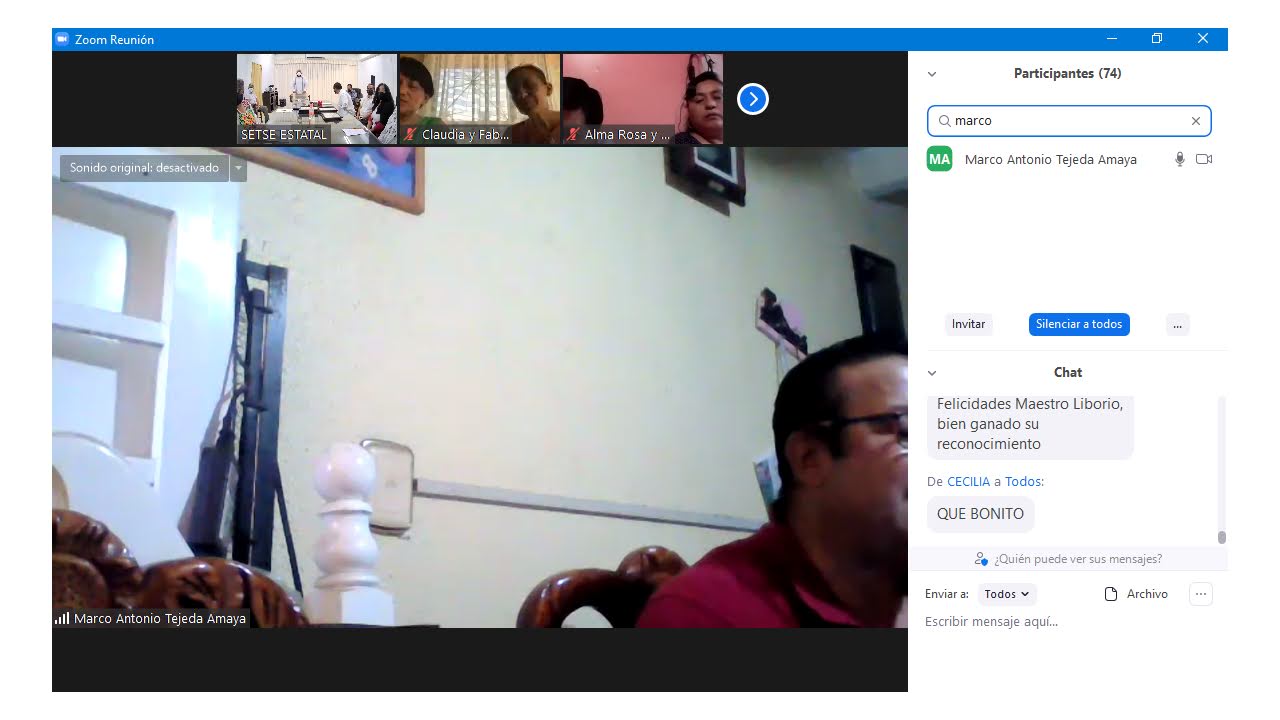Image resolution: width=1280 pixels, height=720 pixels.
Task: Click the chat scrollbar thumb
Action: click(1221, 537)
